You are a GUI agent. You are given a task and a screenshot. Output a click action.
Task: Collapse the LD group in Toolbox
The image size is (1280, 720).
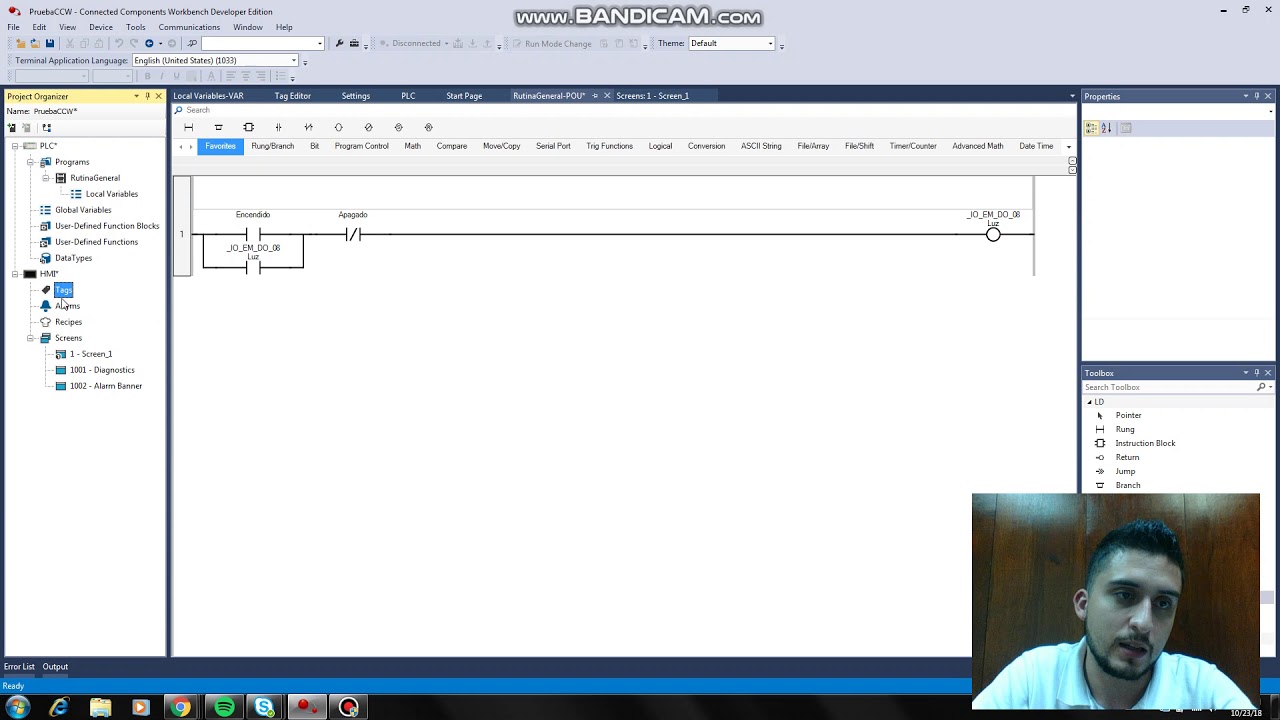1089,402
